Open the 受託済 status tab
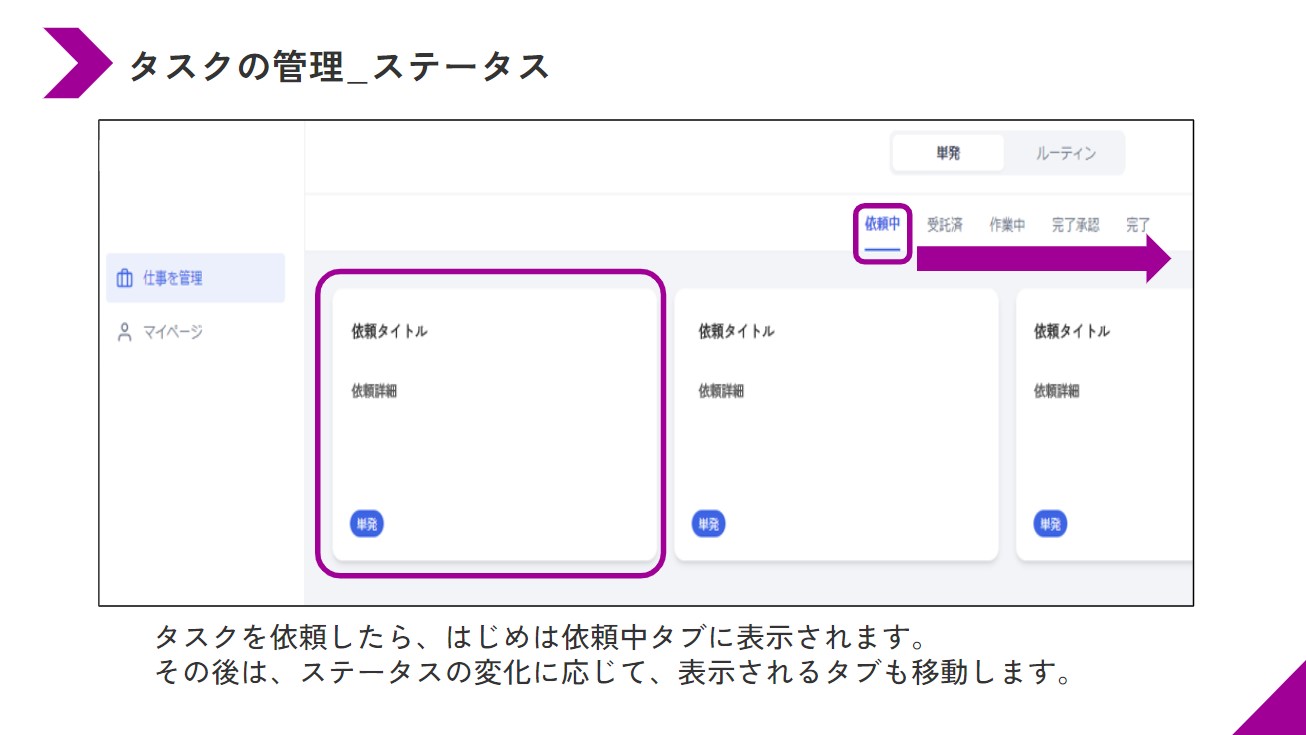Viewport: 1306px width, 735px height. (944, 224)
